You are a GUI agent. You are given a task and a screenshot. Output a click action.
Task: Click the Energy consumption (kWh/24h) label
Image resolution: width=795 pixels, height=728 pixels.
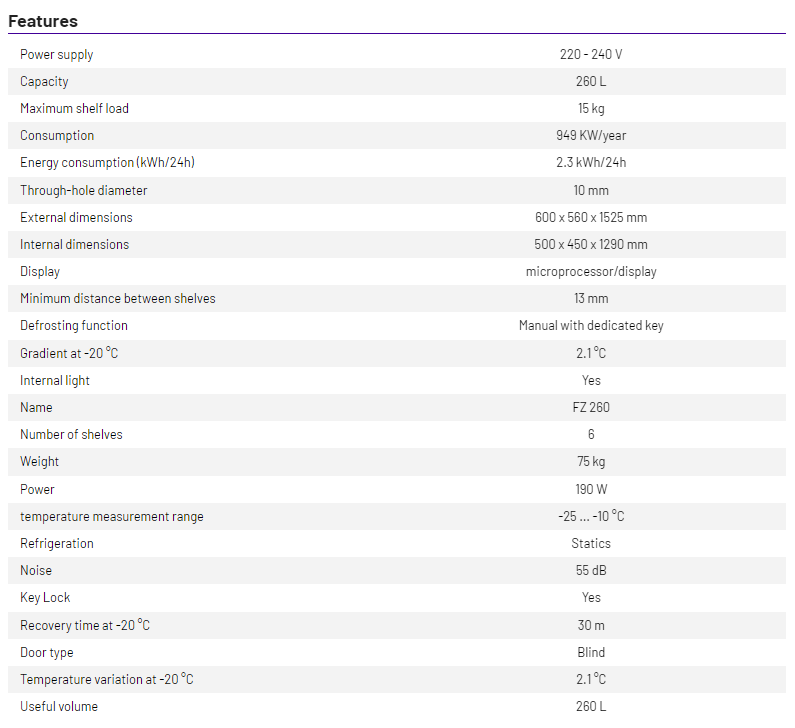[107, 162]
